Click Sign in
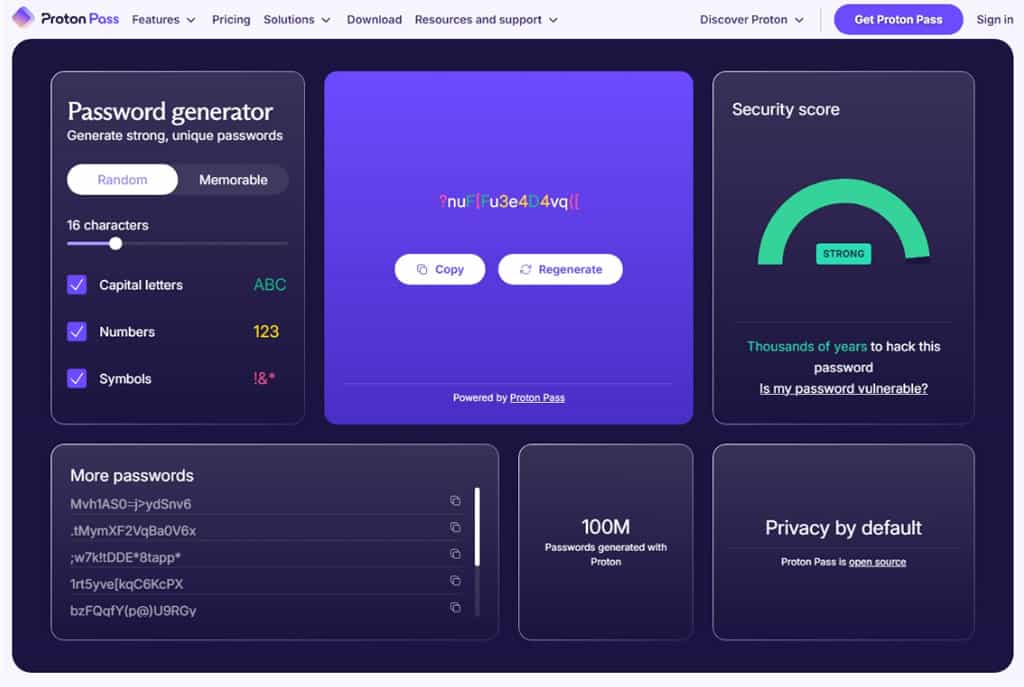The height and width of the screenshot is (687, 1024). point(995,20)
